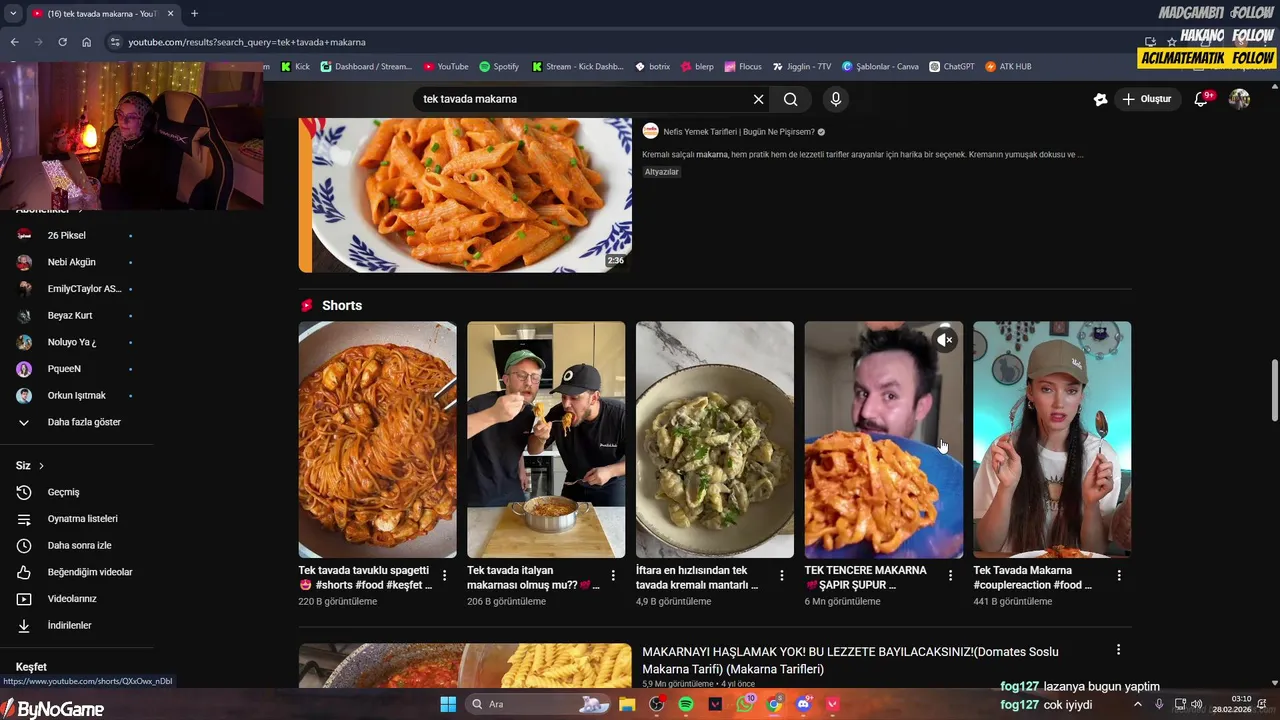1280x720 pixels.
Task: Open ChatGPT bookmark in bookmarks bar
Action: (951, 66)
